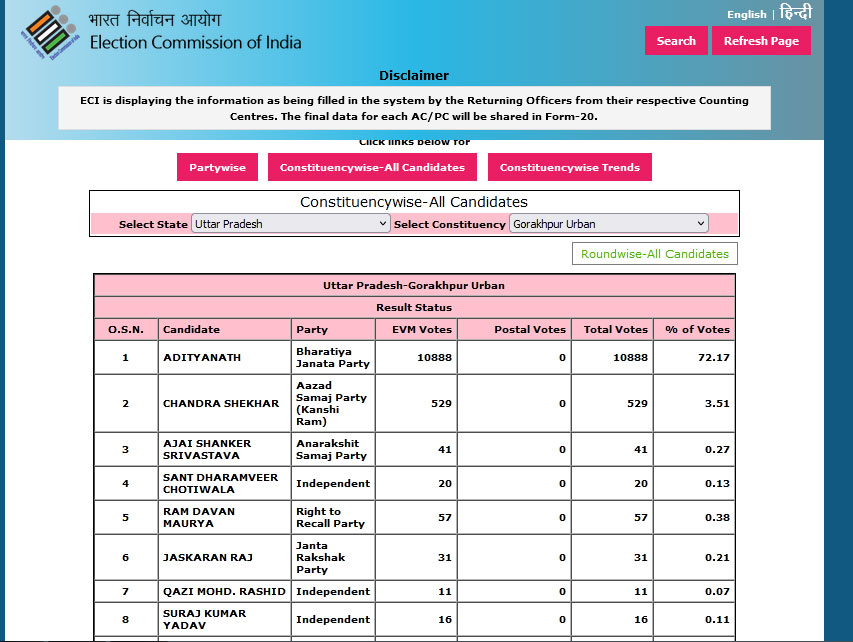Expand the Select State dropdown
The width and height of the screenshot is (853, 642).
[x=290, y=224]
